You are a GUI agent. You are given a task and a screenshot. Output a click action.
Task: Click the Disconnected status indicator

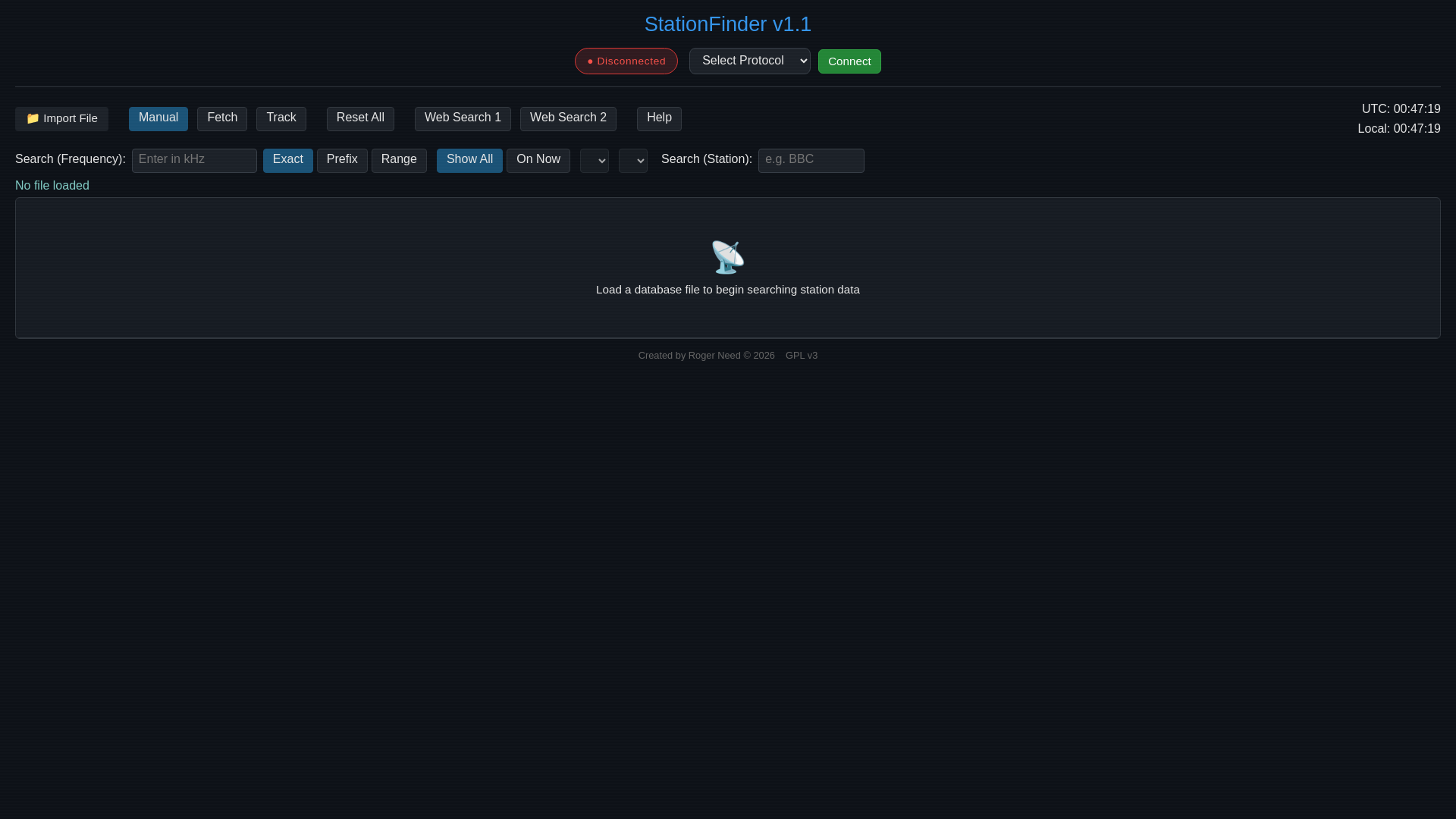[x=626, y=61]
